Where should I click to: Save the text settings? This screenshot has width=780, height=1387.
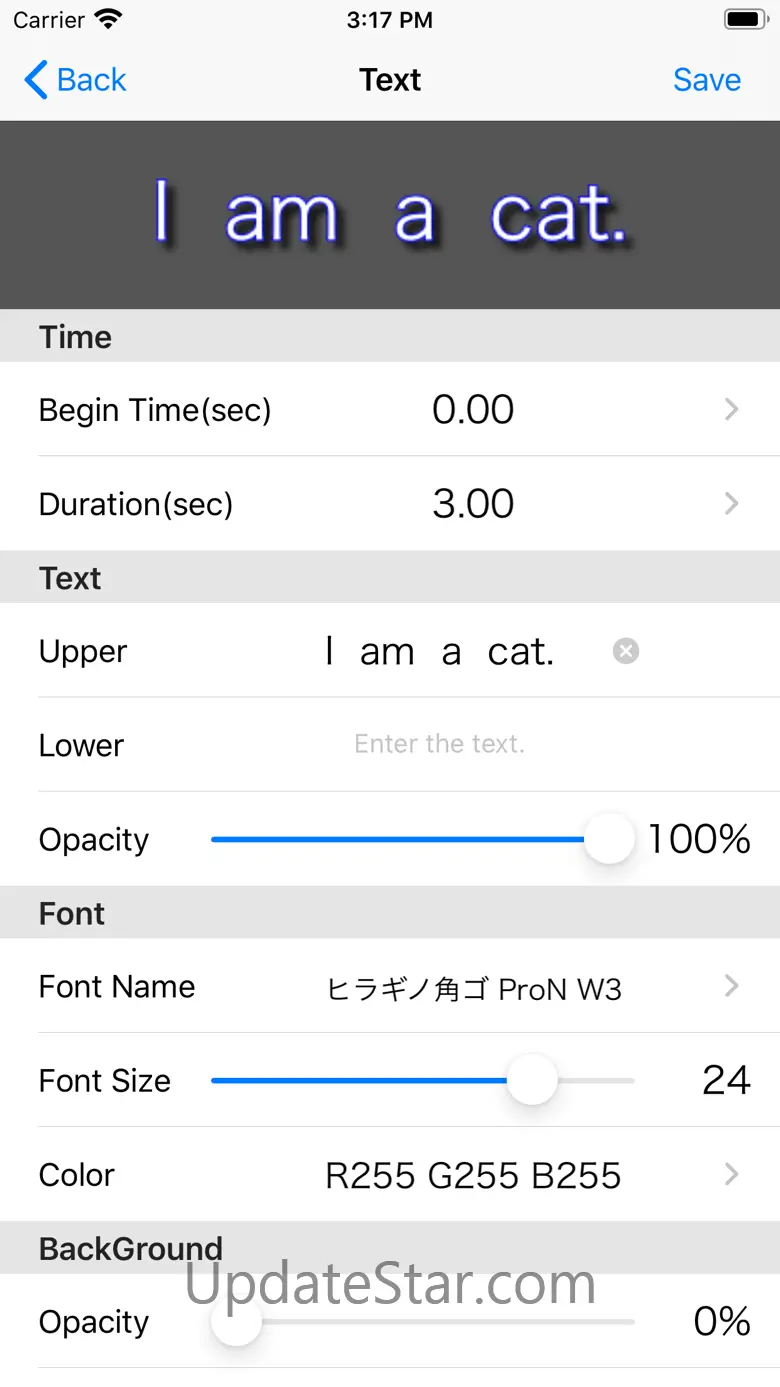706,80
